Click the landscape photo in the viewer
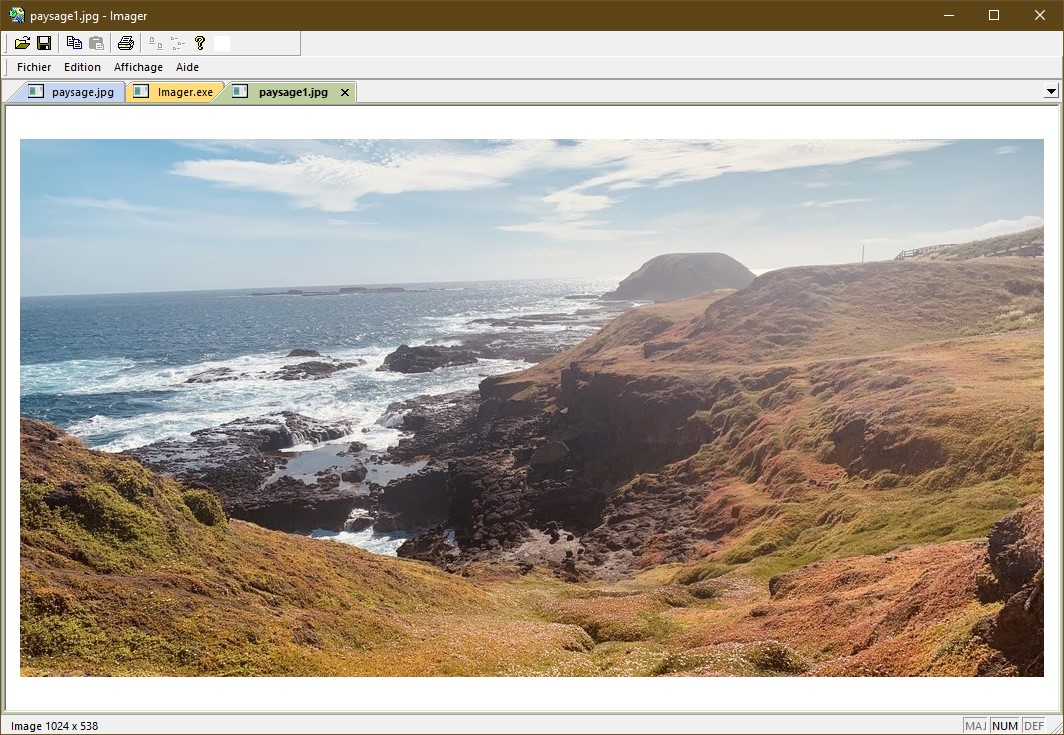Image resolution: width=1064 pixels, height=735 pixels. 531,407
